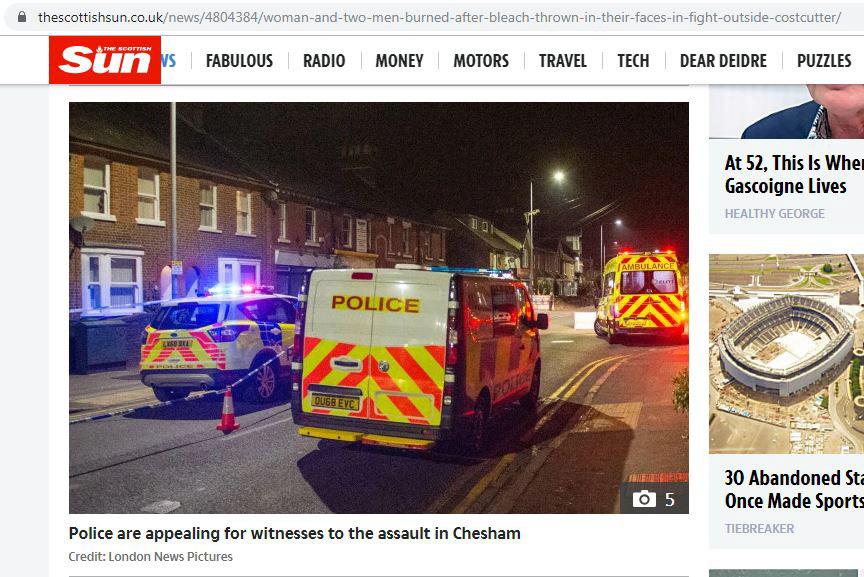The width and height of the screenshot is (864, 577).
Task: Click the gallery photo count number 5
Action: pos(669,499)
